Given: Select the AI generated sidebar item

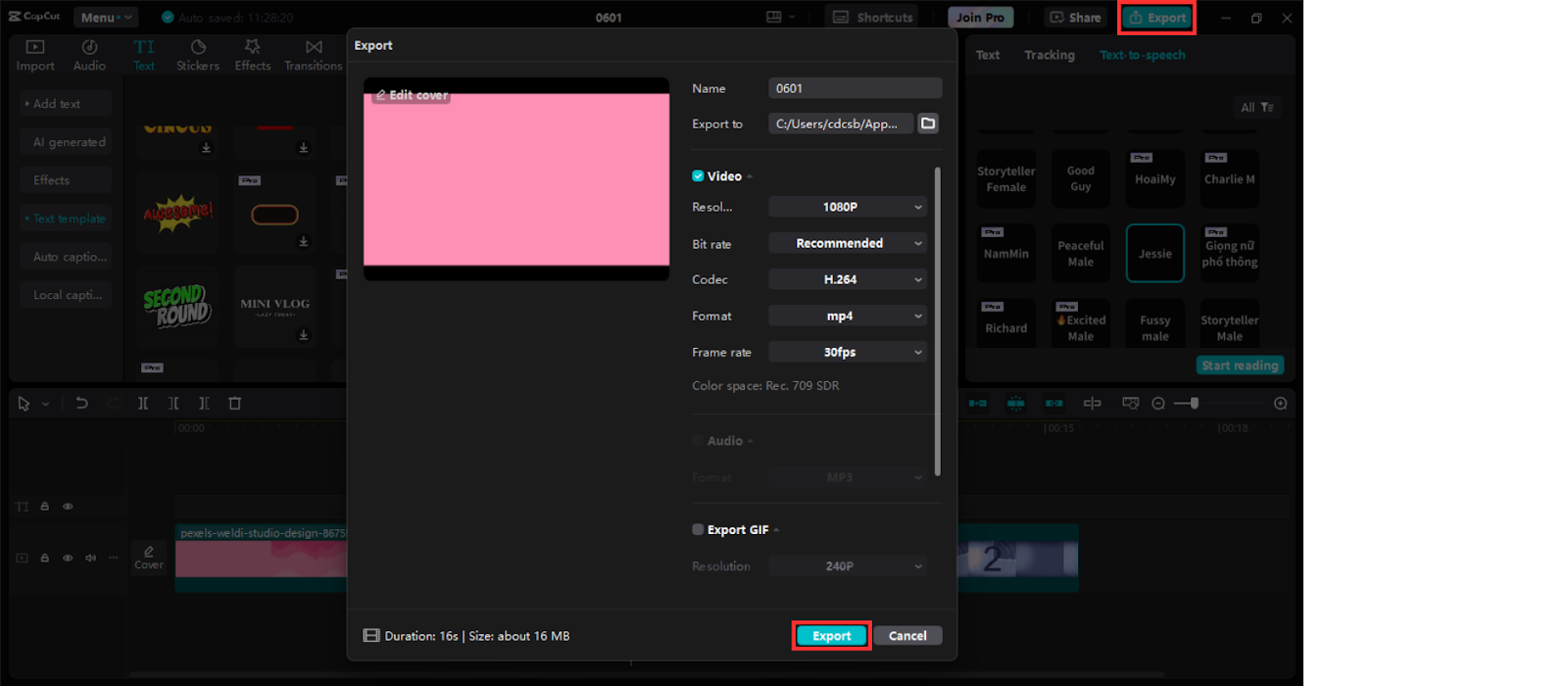Looking at the screenshot, I should (66, 142).
